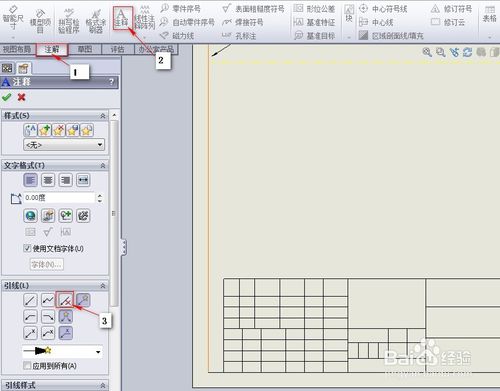The image size is (500, 391).
Task: Collapse the 引线 section
Action: click(103, 286)
